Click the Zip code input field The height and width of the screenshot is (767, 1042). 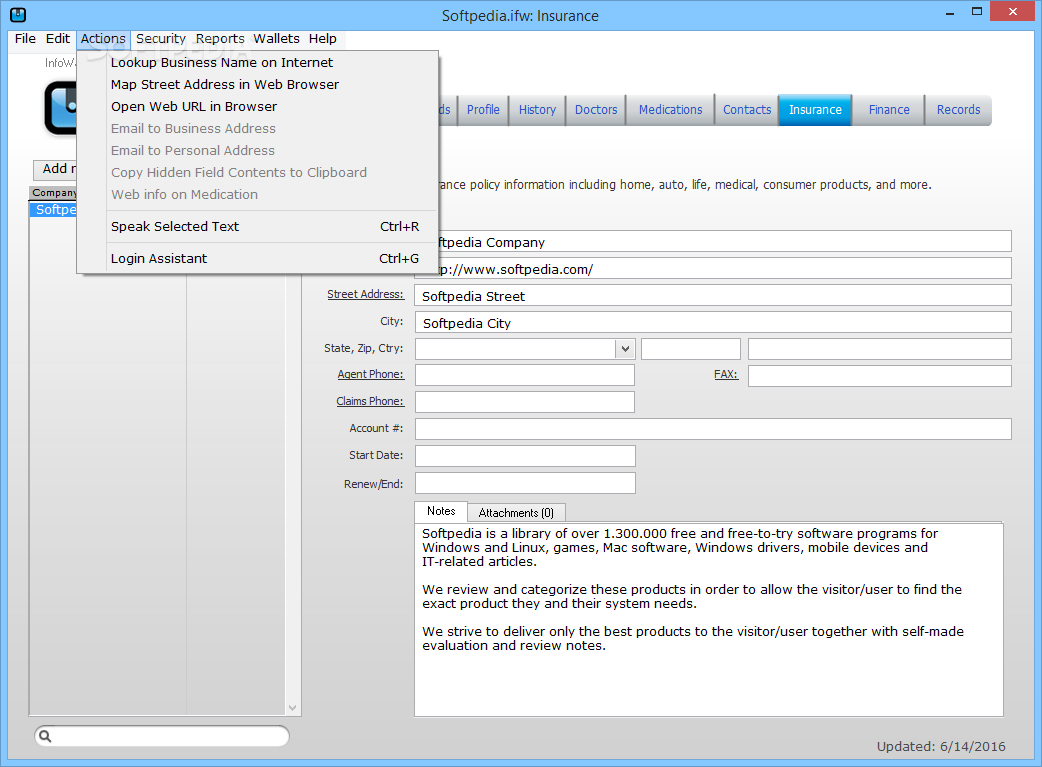tap(691, 349)
